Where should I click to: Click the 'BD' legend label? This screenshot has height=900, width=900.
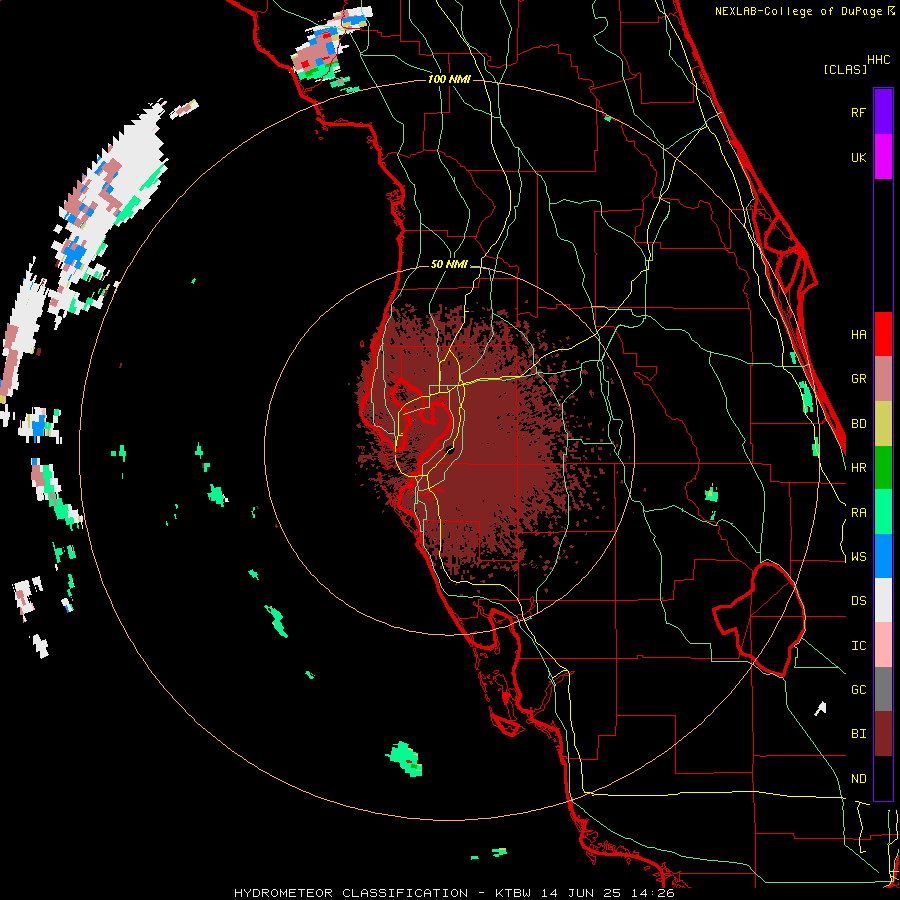click(858, 424)
